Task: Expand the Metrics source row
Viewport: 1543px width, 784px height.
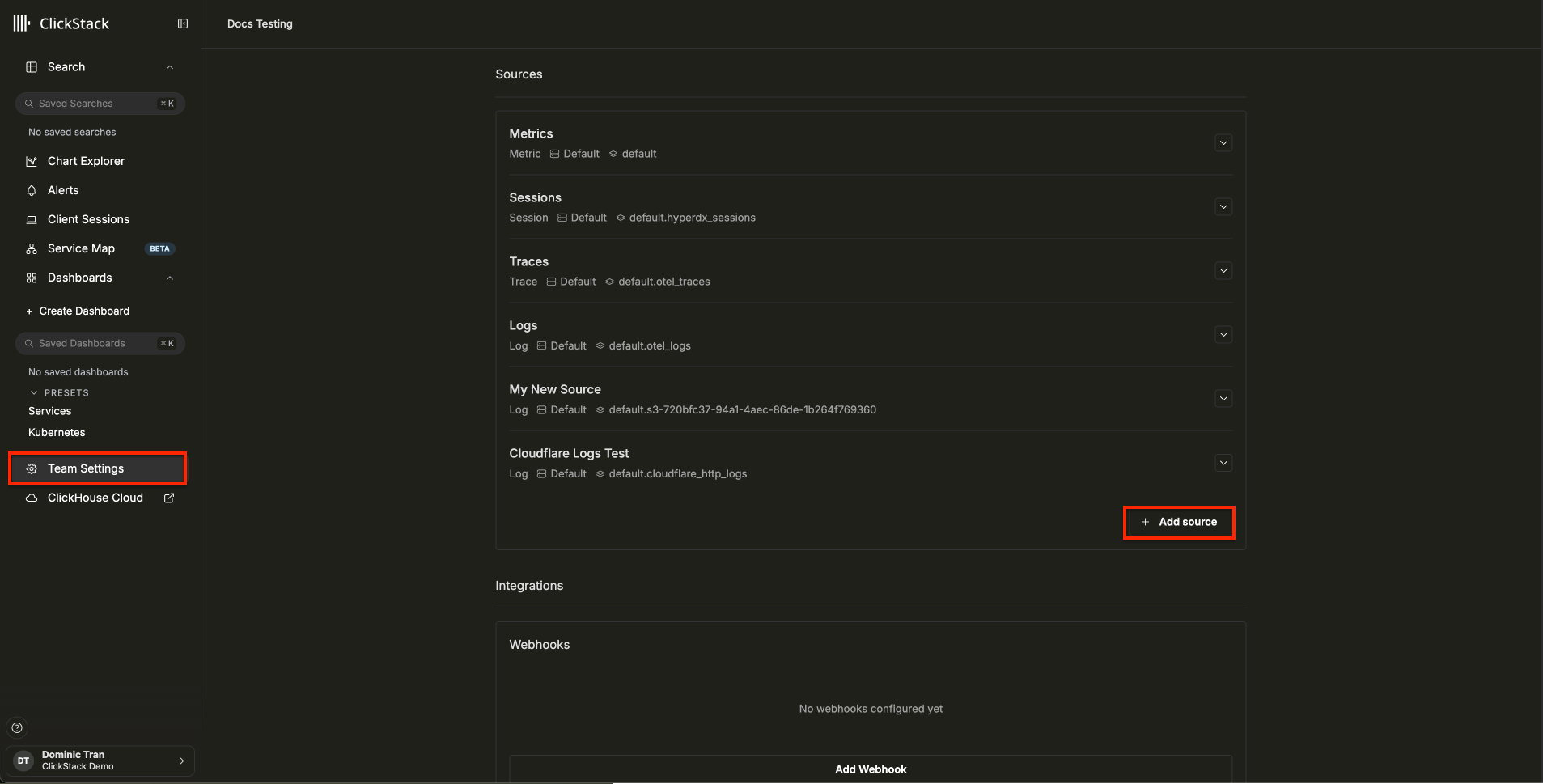Action: (1223, 143)
